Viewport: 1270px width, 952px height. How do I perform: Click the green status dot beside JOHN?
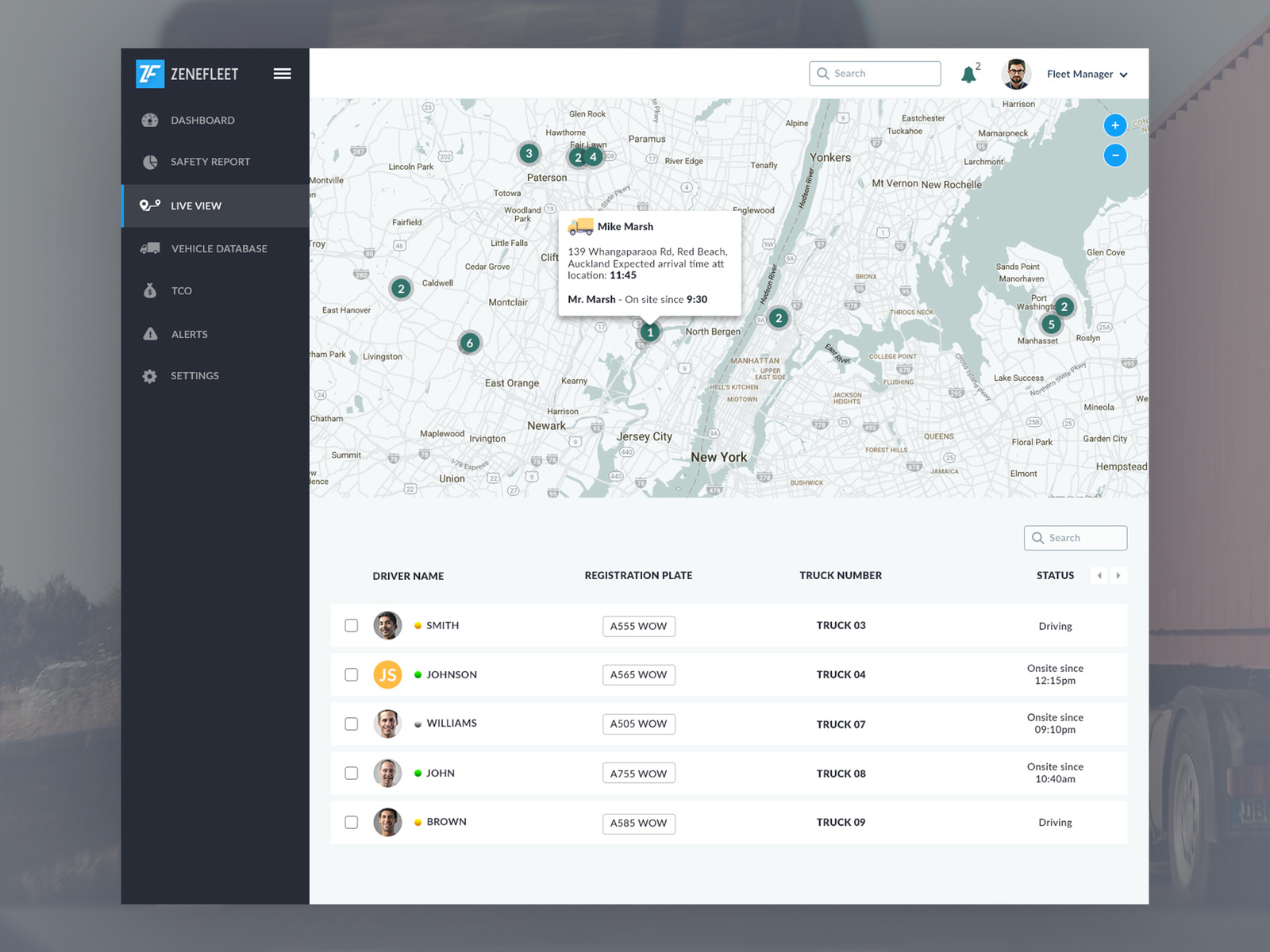417,773
